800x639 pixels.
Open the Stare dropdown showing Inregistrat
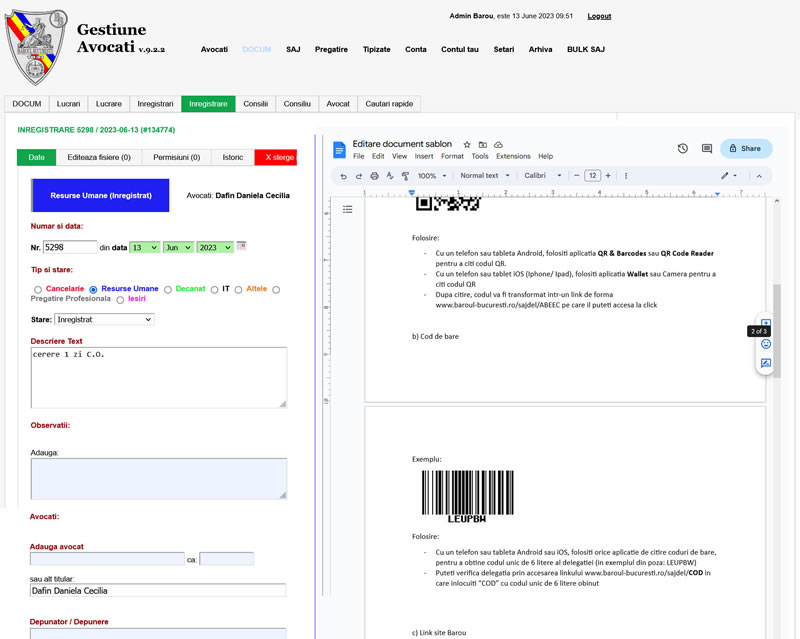pyautogui.click(x=104, y=319)
